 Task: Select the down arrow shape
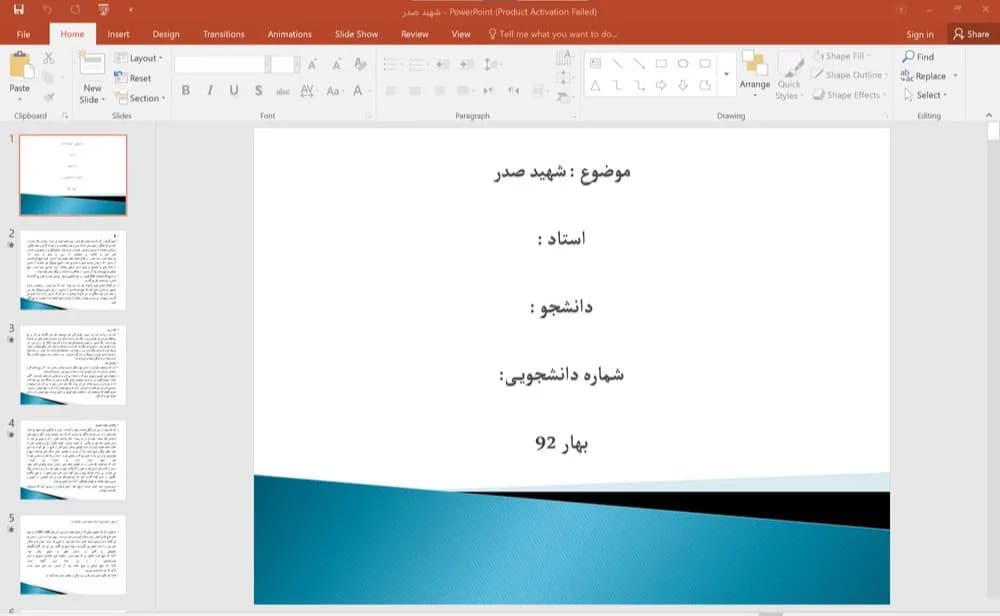click(x=683, y=85)
